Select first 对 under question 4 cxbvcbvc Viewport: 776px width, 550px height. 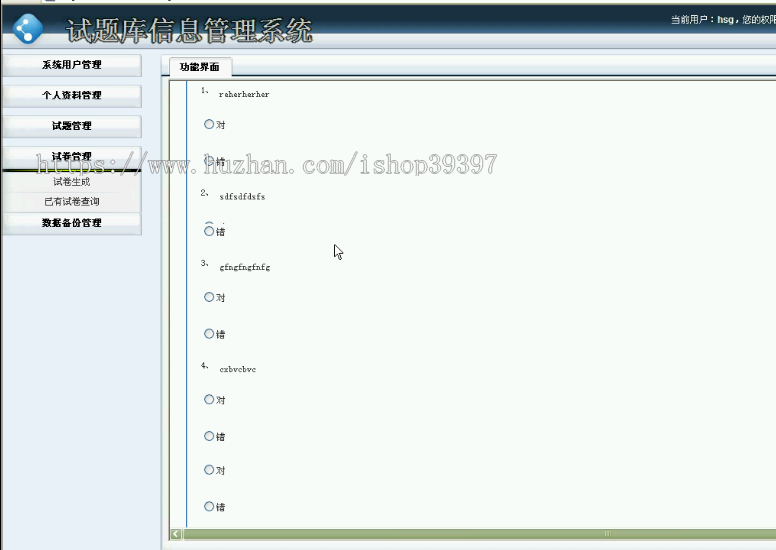tap(209, 400)
